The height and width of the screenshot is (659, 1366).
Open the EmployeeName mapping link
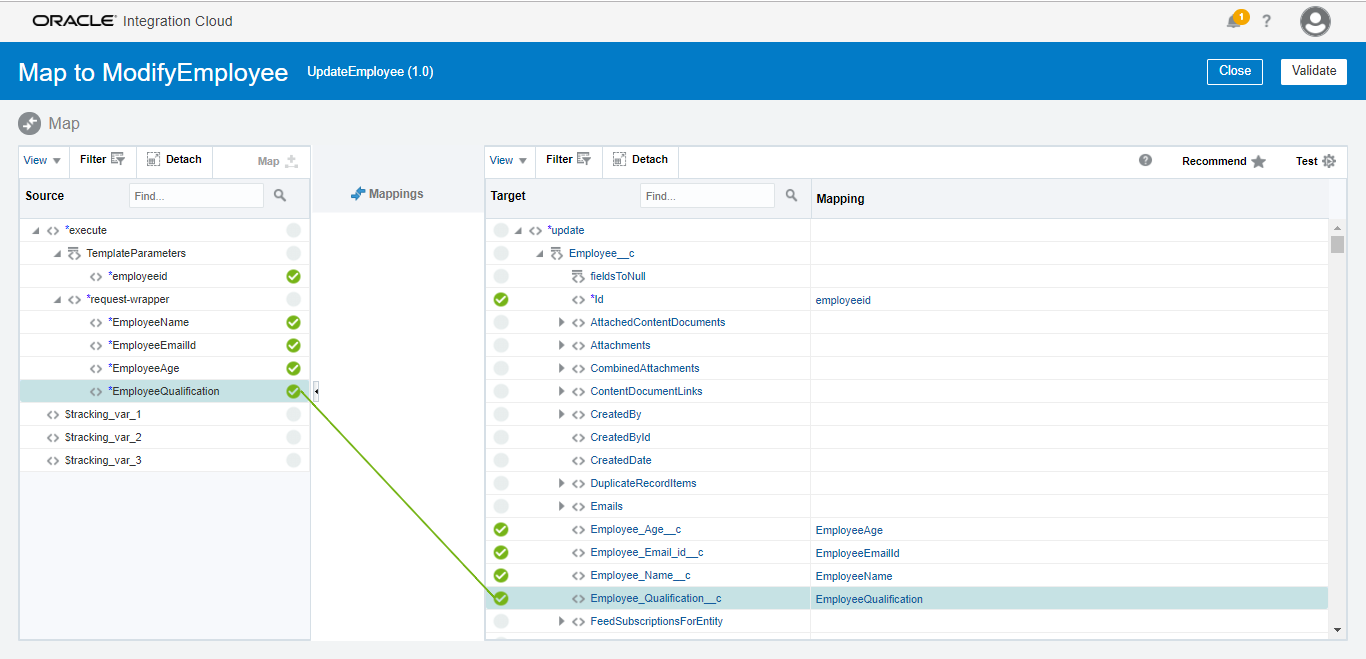pyautogui.click(x=854, y=576)
